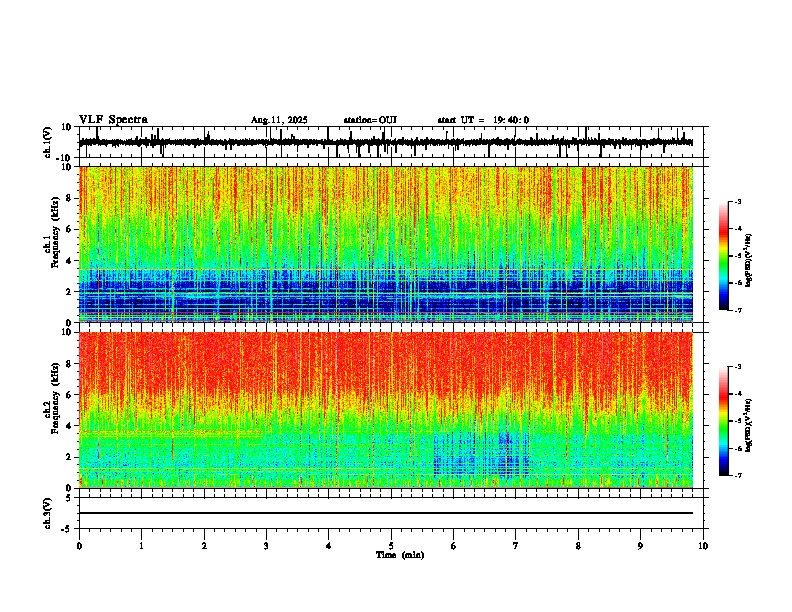Click time axis tick label "7"

(x=516, y=546)
